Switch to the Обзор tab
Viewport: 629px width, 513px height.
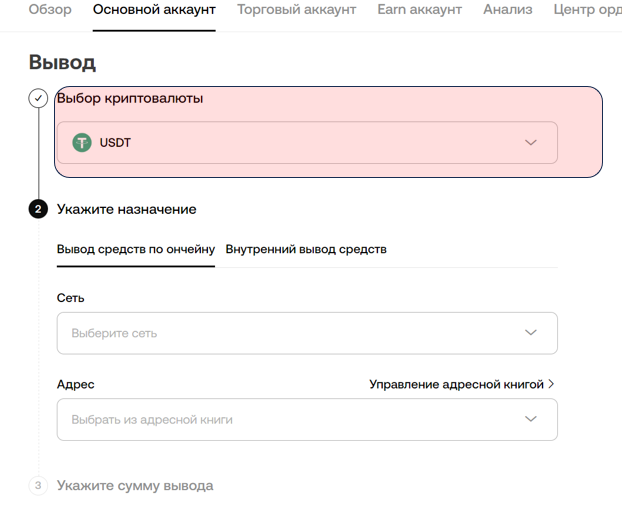point(50,10)
